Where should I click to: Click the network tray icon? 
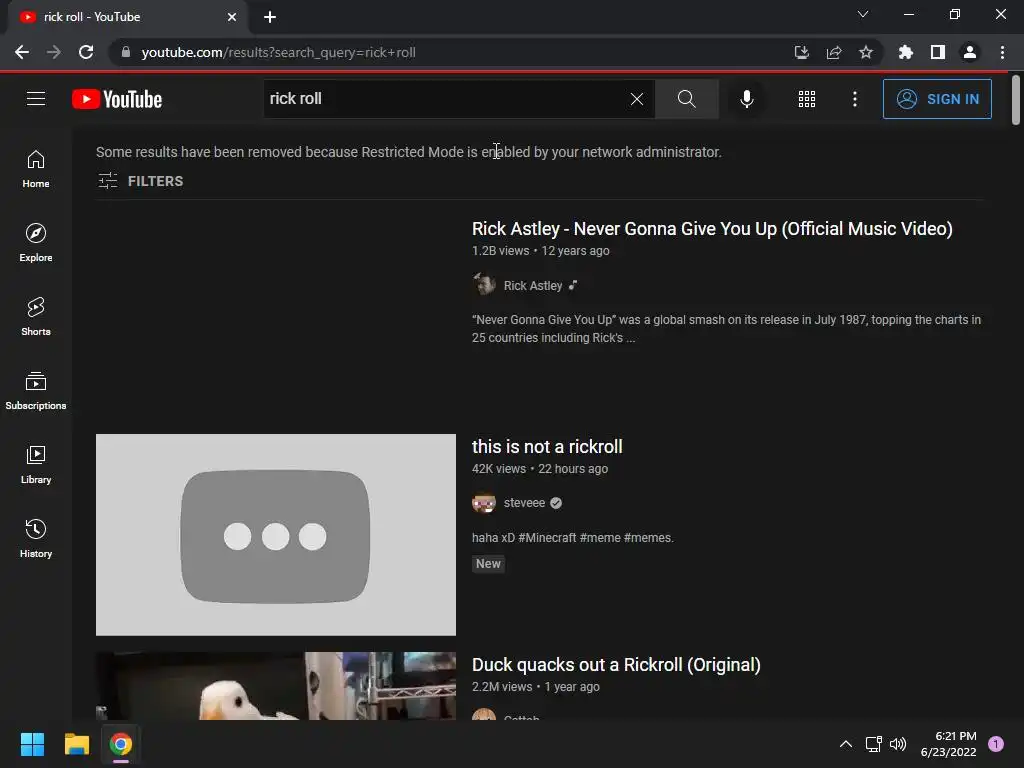(873, 744)
